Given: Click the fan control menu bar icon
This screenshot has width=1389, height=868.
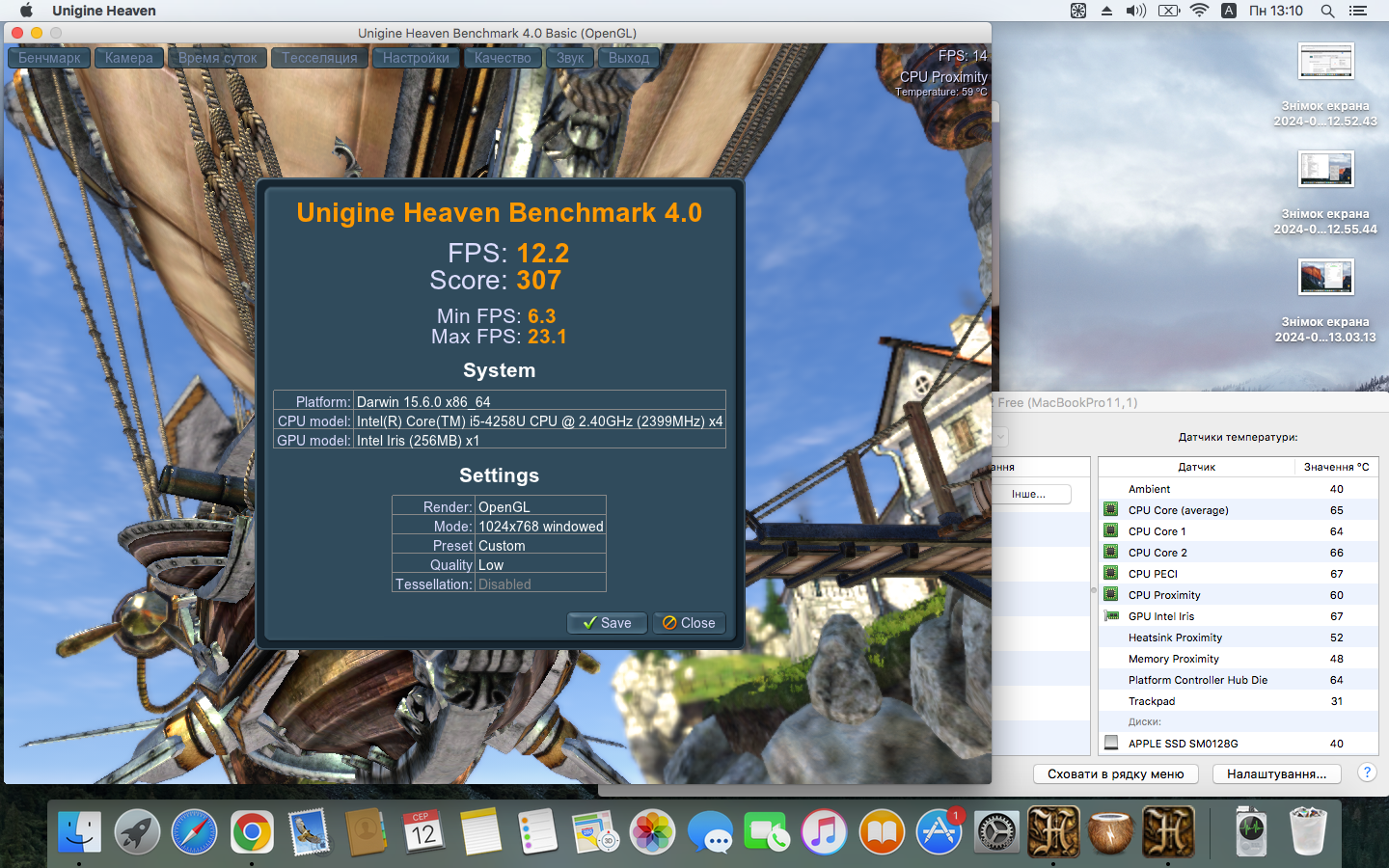Looking at the screenshot, I should [1078, 11].
